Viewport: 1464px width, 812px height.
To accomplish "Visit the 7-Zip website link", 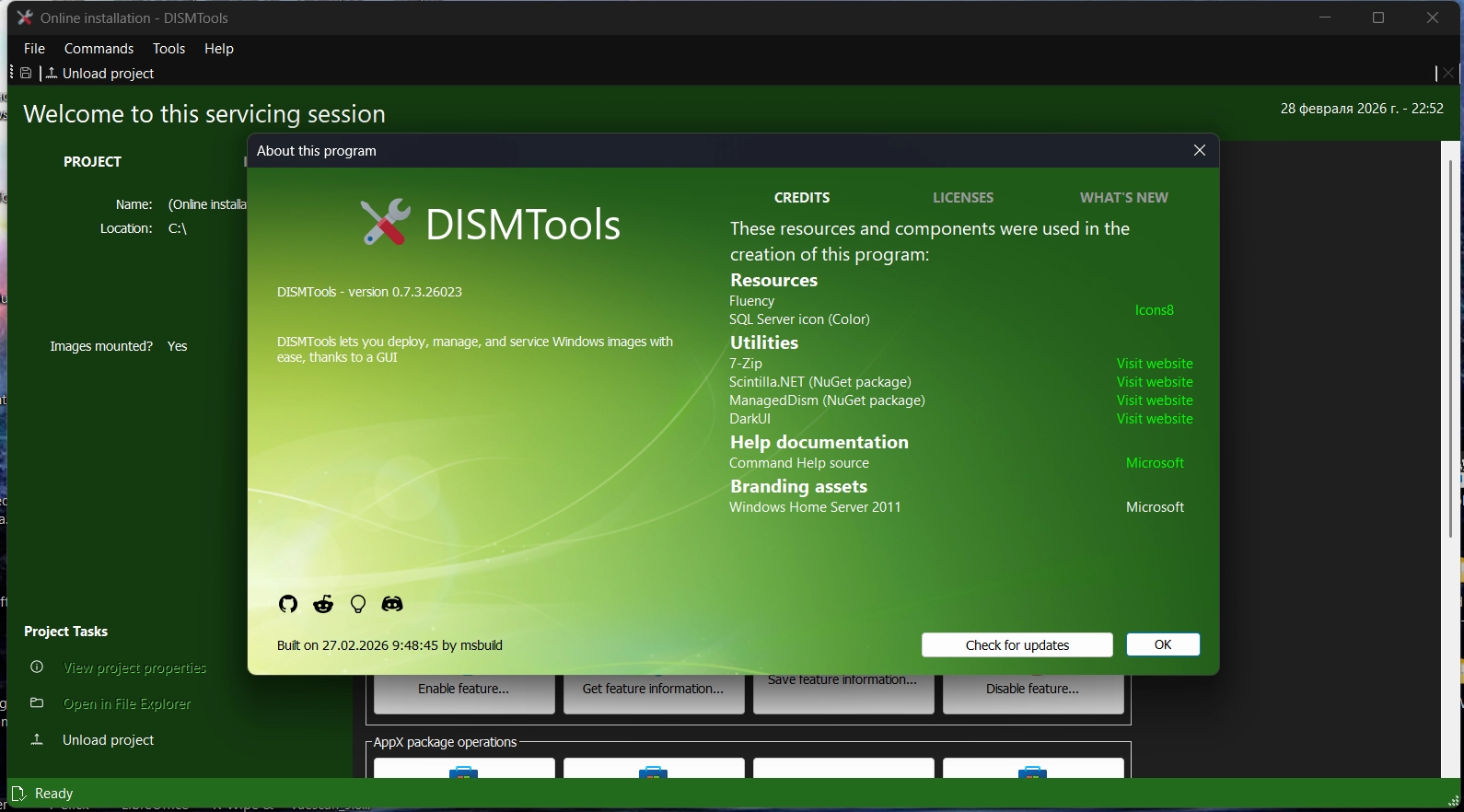I will [x=1154, y=364].
